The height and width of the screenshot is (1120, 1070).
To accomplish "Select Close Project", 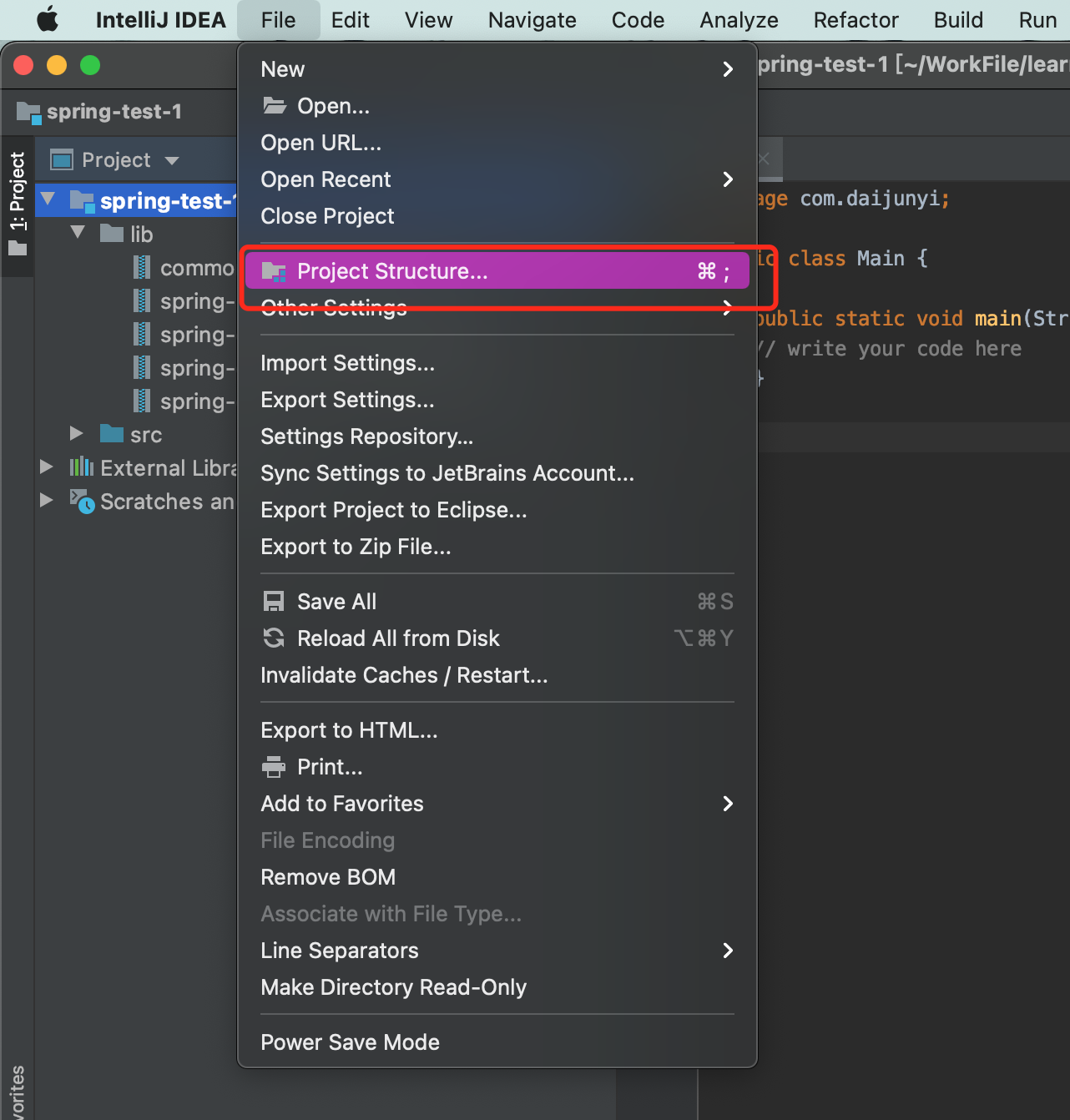I will click(x=497, y=216).
